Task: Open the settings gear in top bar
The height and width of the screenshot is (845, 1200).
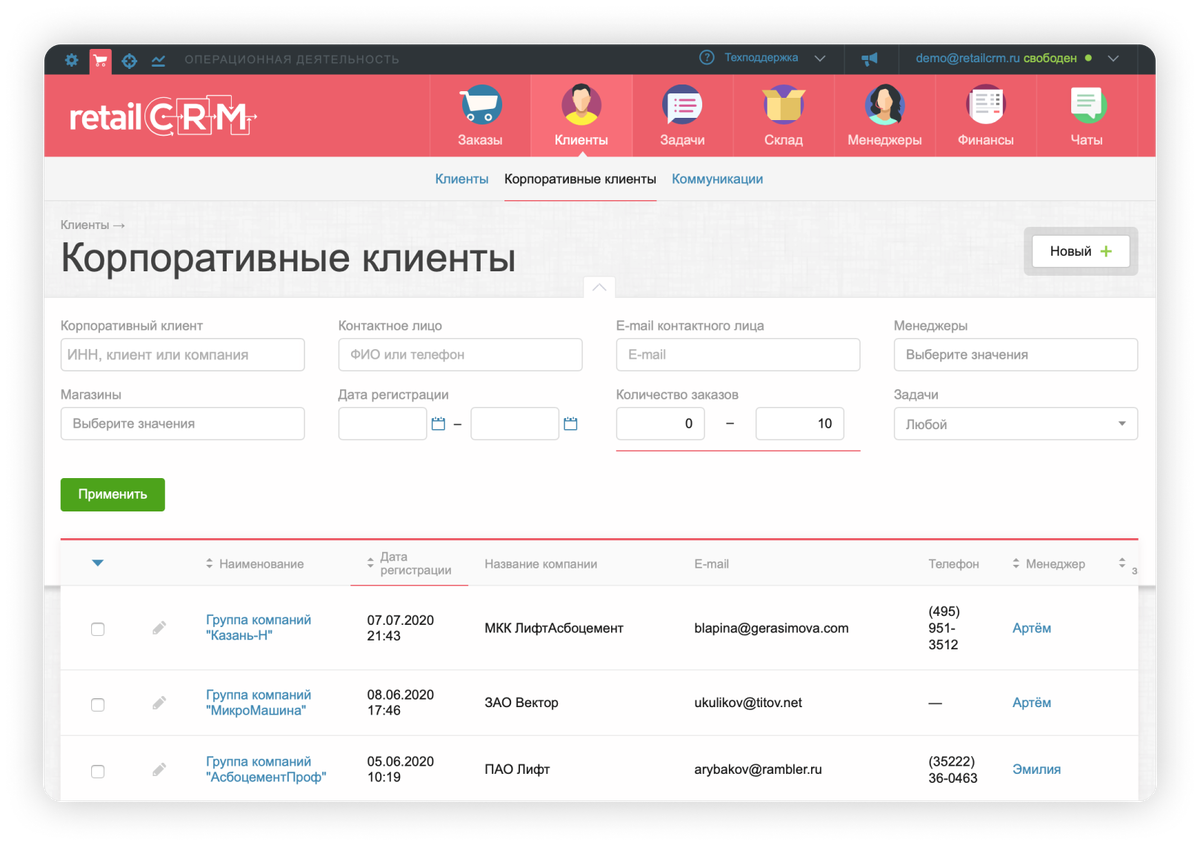Action: (71, 60)
